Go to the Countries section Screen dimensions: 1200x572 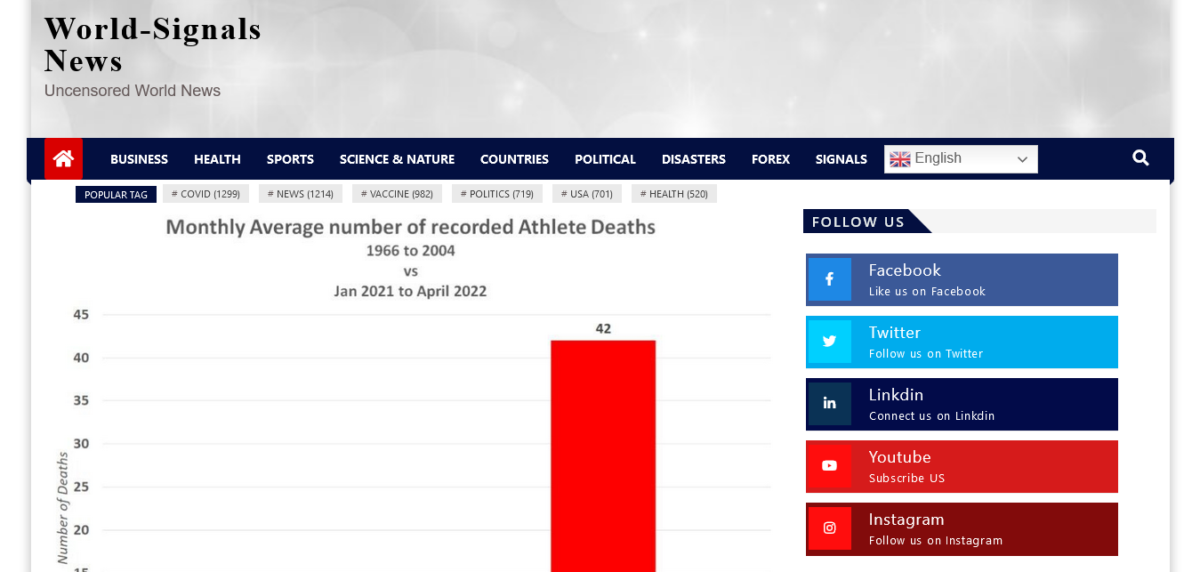point(514,159)
